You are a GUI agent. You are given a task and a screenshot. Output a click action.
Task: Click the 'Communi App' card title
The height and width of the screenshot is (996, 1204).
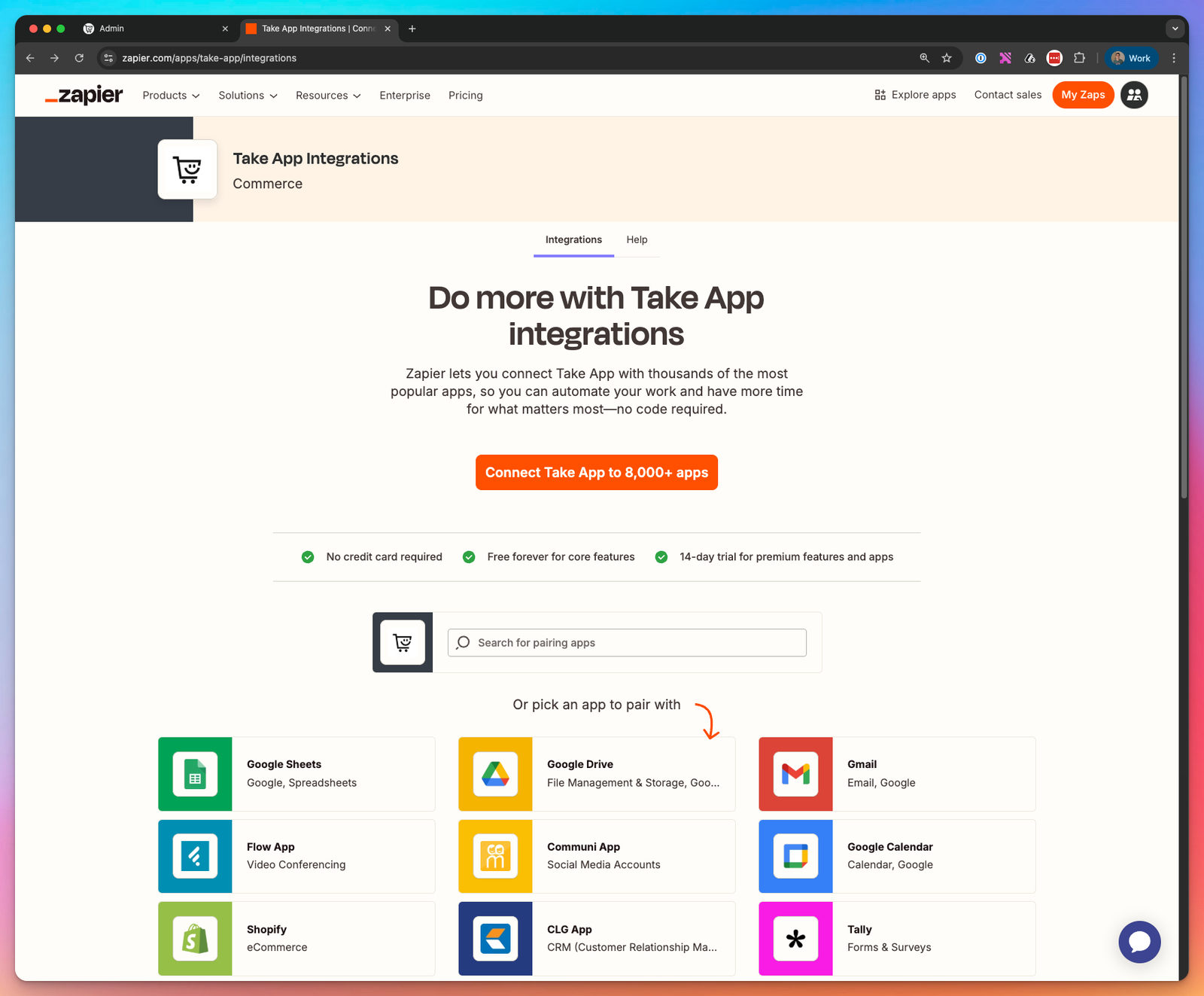click(x=584, y=847)
